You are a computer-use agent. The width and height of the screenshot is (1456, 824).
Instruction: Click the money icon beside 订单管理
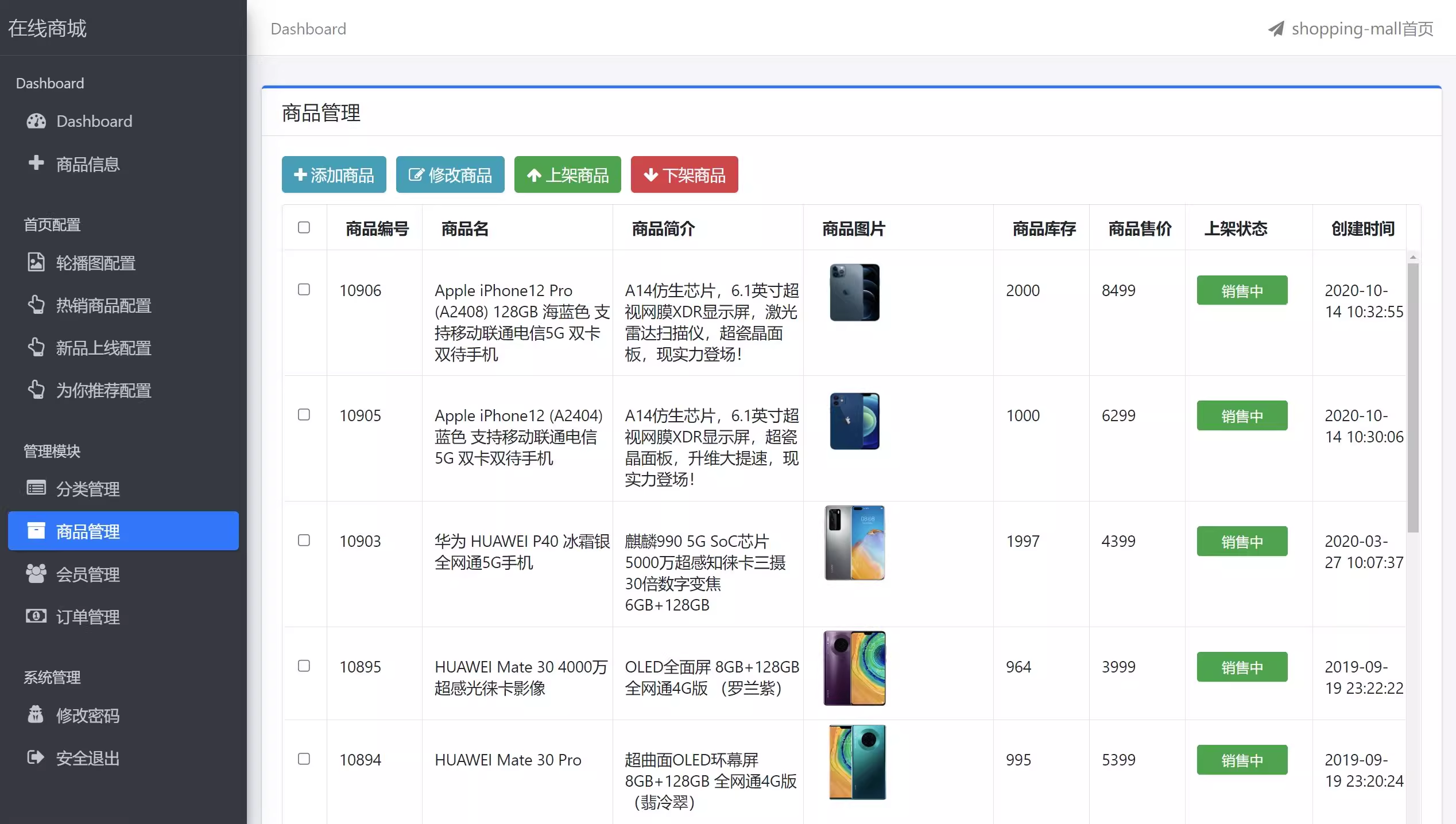(36, 616)
